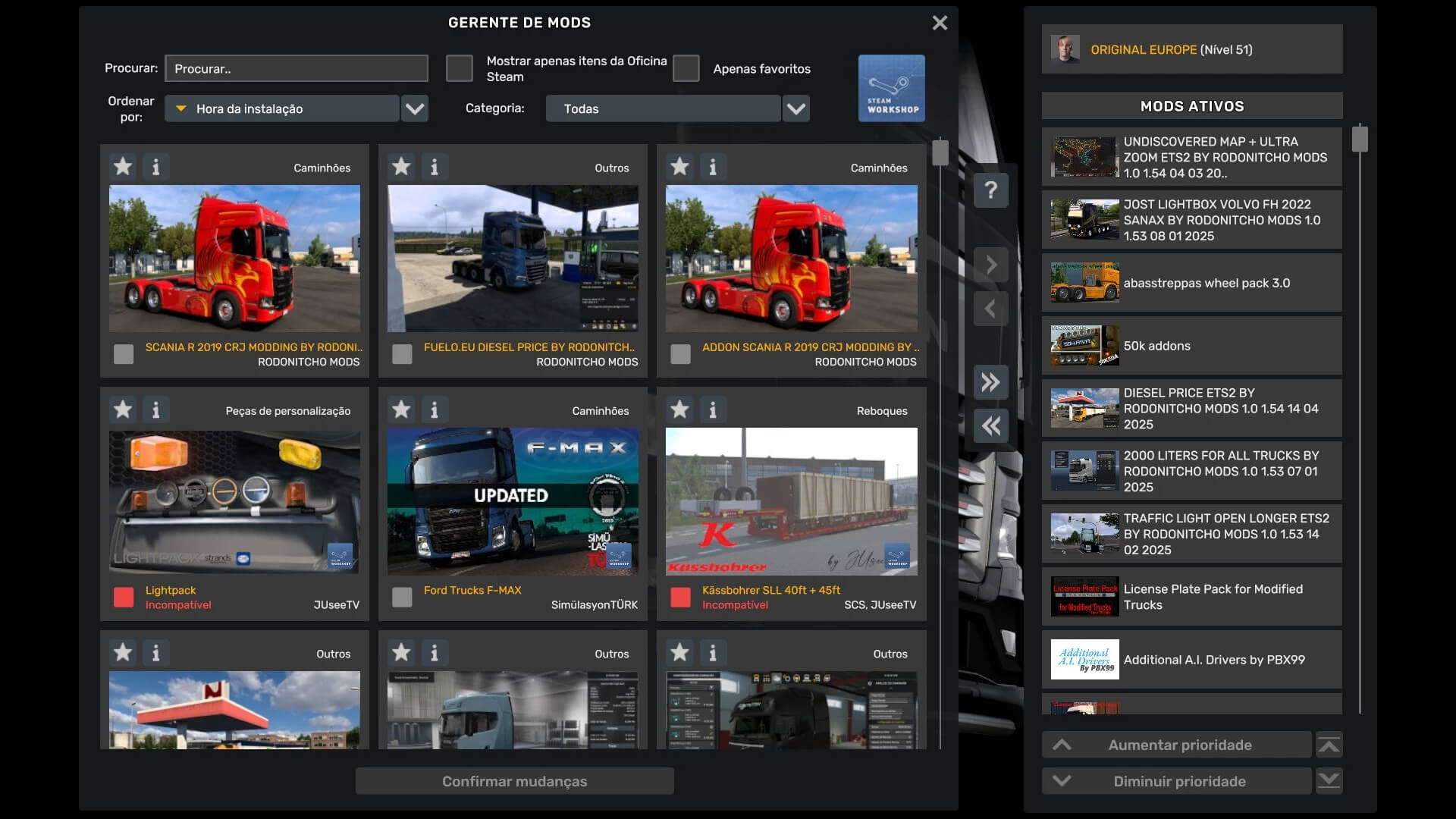Move mod to top priority icon

coord(1329,745)
